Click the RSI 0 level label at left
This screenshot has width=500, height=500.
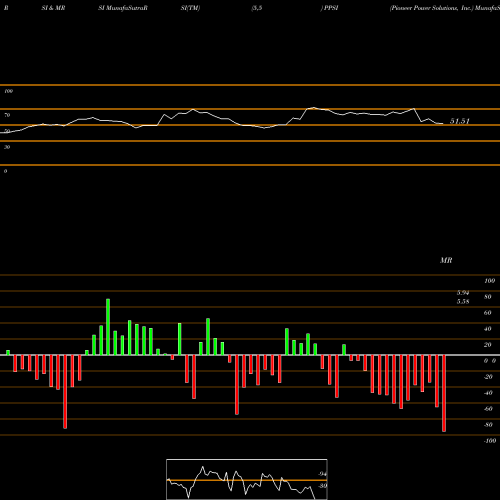coord(5,171)
